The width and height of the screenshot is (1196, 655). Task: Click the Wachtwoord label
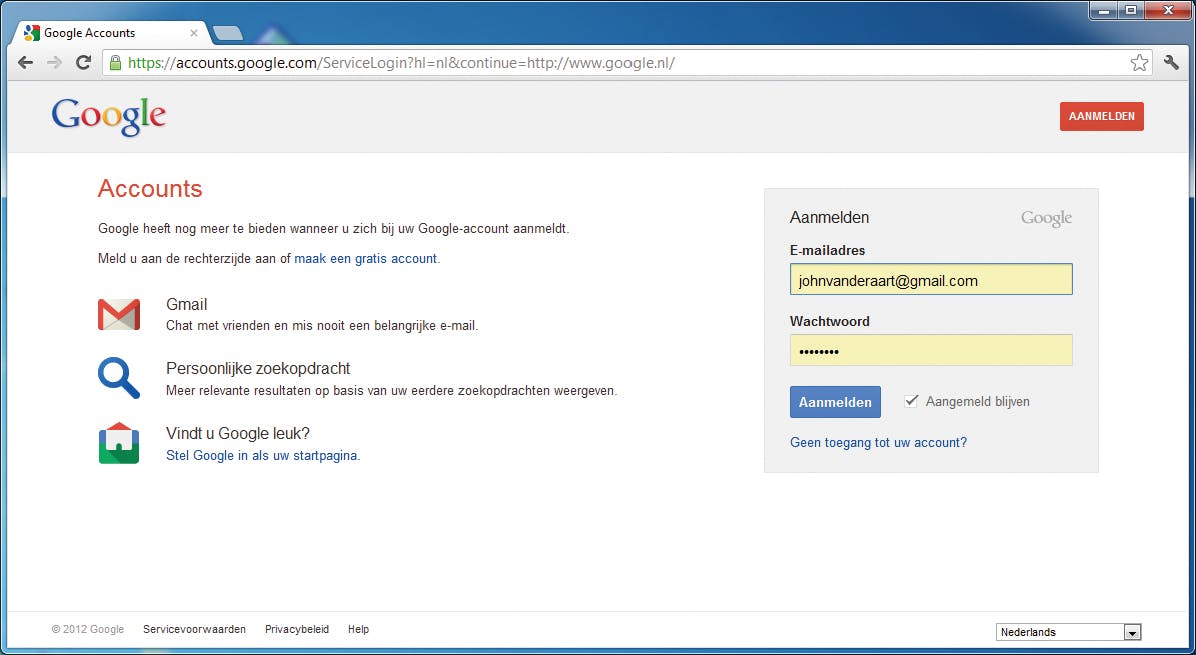830,321
